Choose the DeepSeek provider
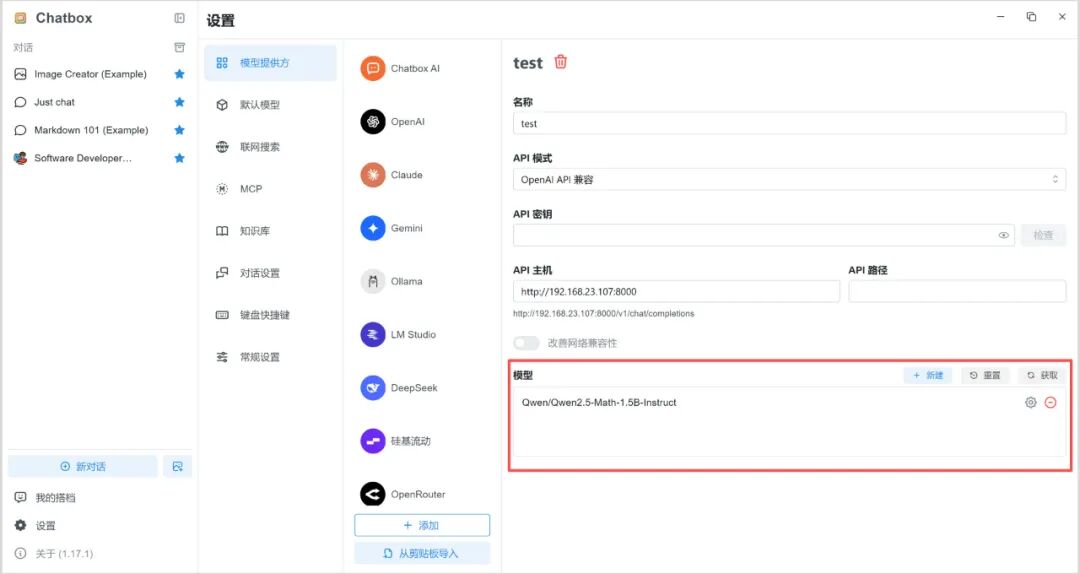The height and width of the screenshot is (574, 1080). point(422,388)
